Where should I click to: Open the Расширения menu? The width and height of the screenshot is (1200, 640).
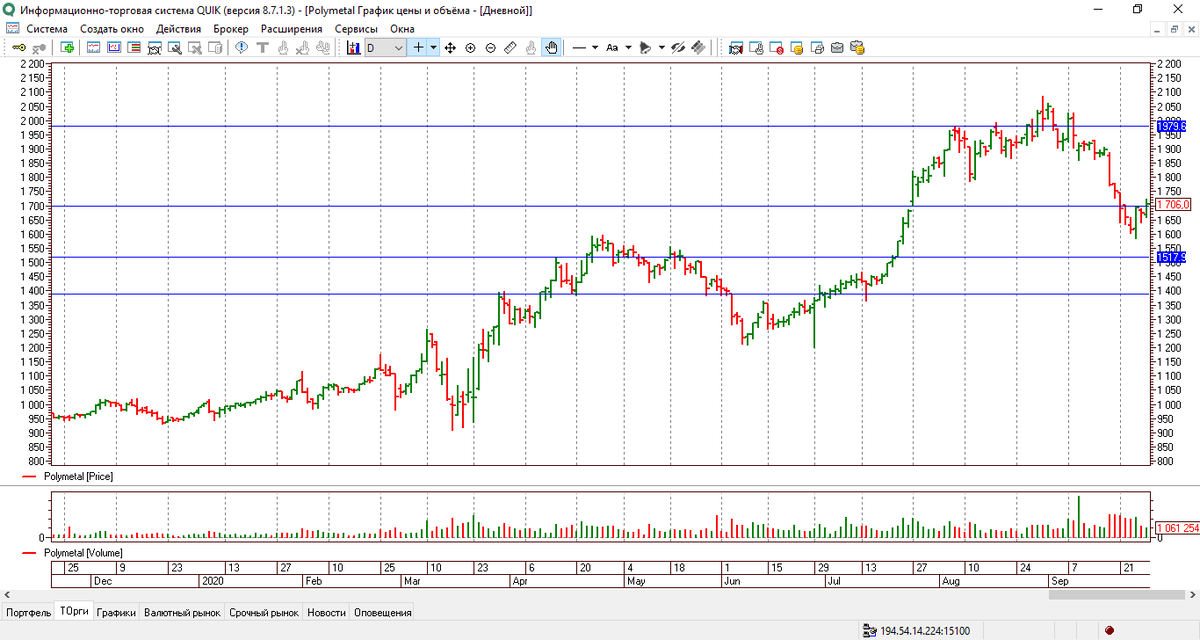click(x=292, y=29)
